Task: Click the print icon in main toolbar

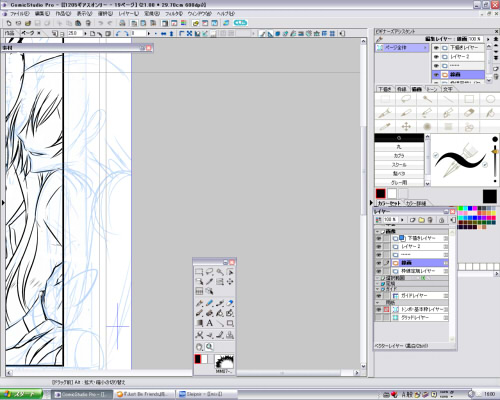Action: point(122,23)
